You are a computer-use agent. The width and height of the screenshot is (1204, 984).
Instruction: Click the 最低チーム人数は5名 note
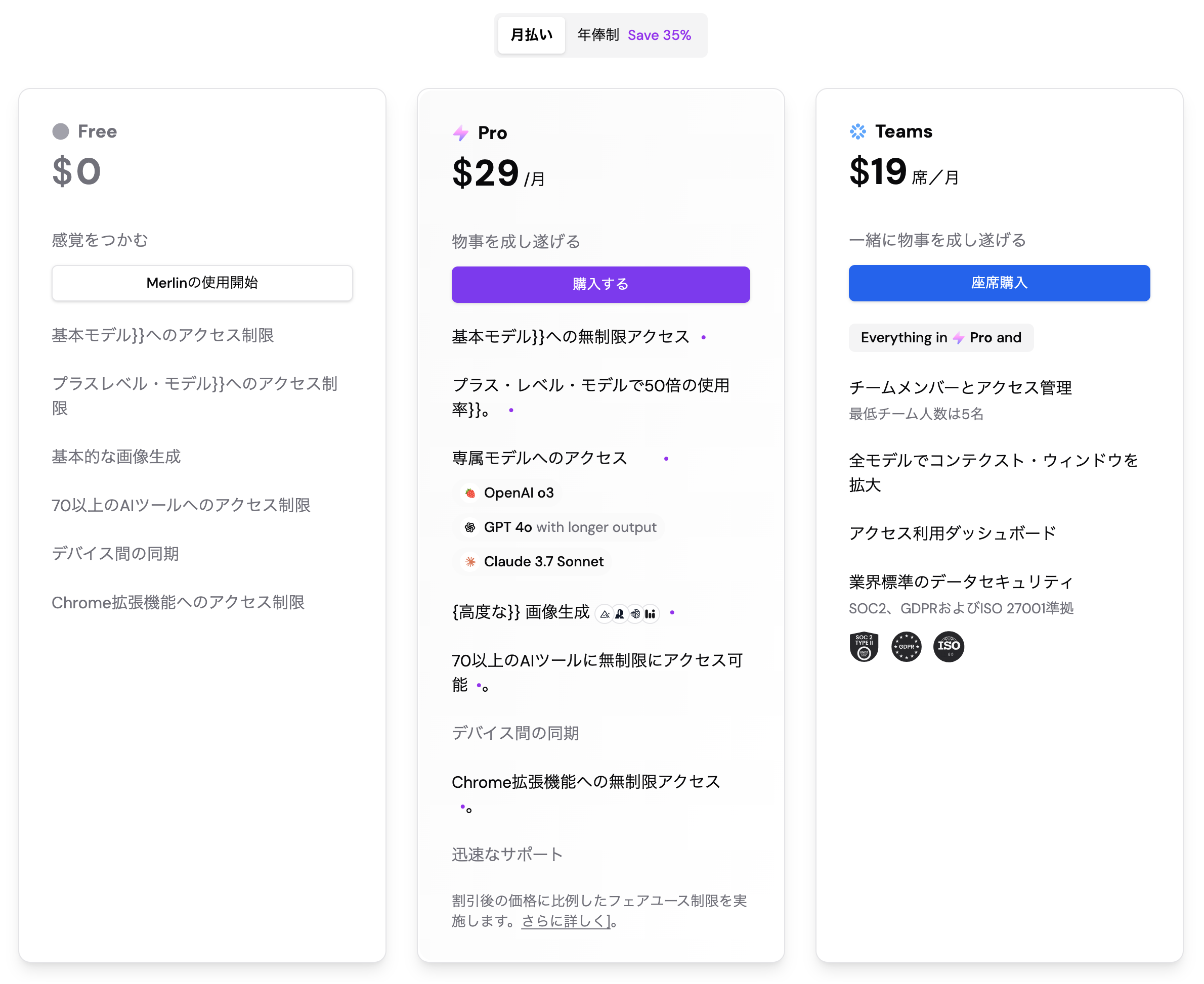917,414
